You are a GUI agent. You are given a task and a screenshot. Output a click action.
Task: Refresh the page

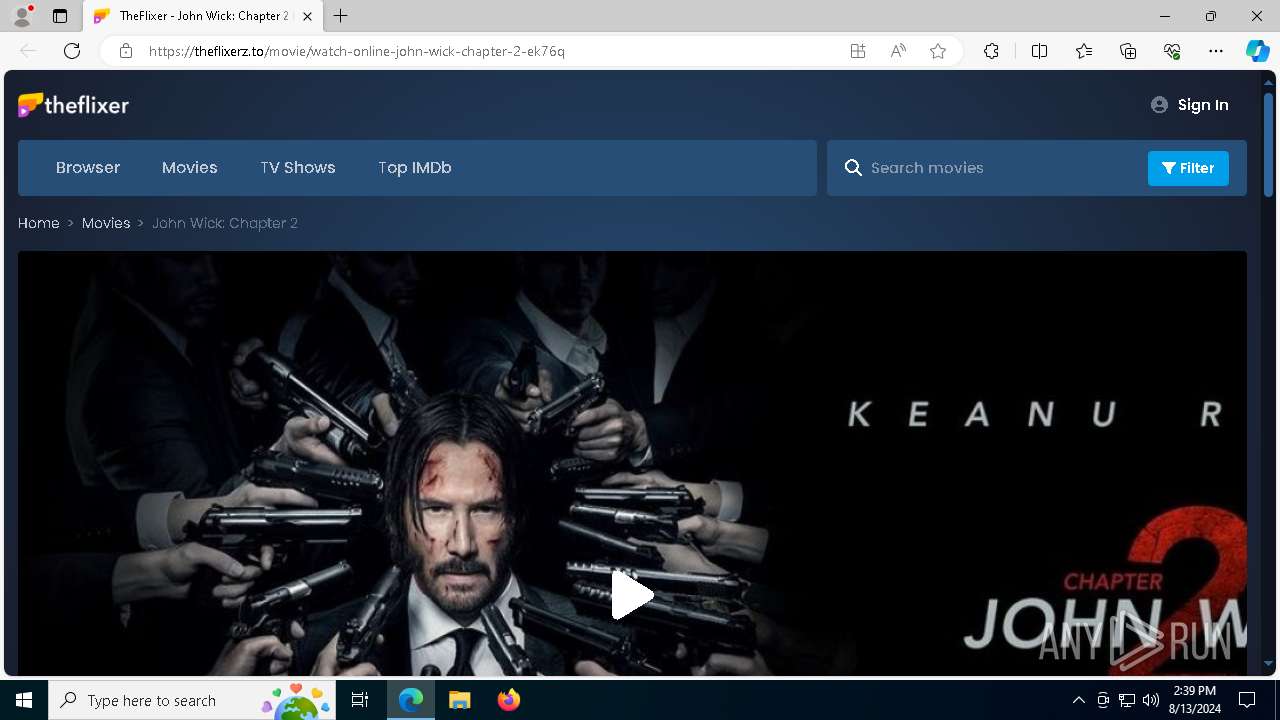tap(72, 51)
